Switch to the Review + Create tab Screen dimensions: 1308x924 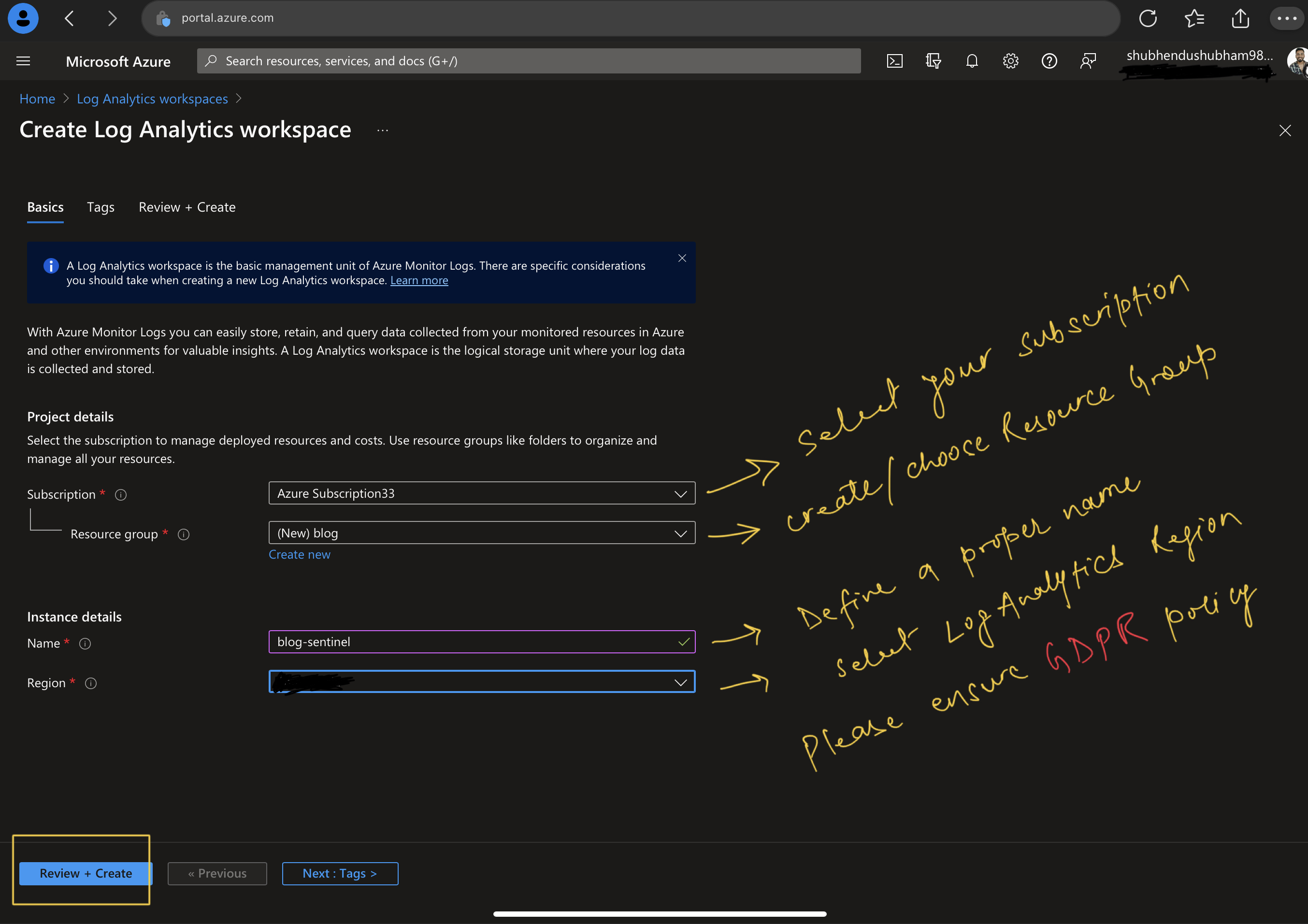[187, 207]
